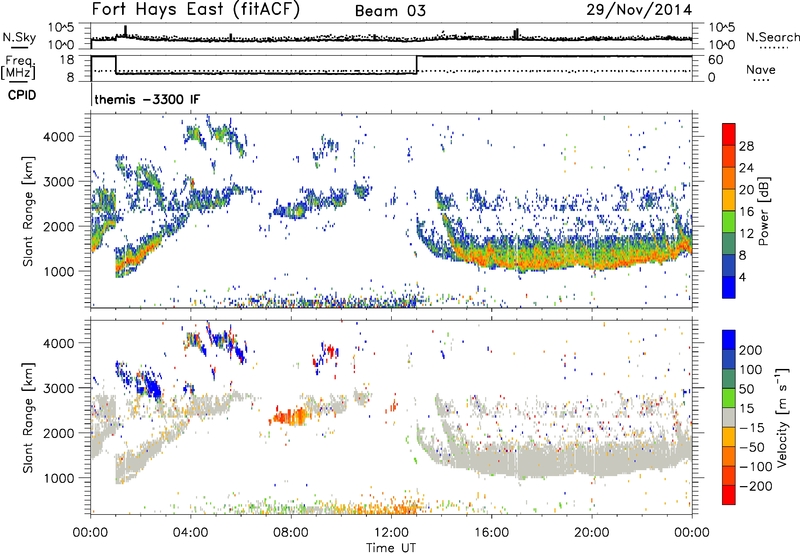Click the '20:00' time tick label
This screenshot has height=554, width=800.
[x=591, y=533]
